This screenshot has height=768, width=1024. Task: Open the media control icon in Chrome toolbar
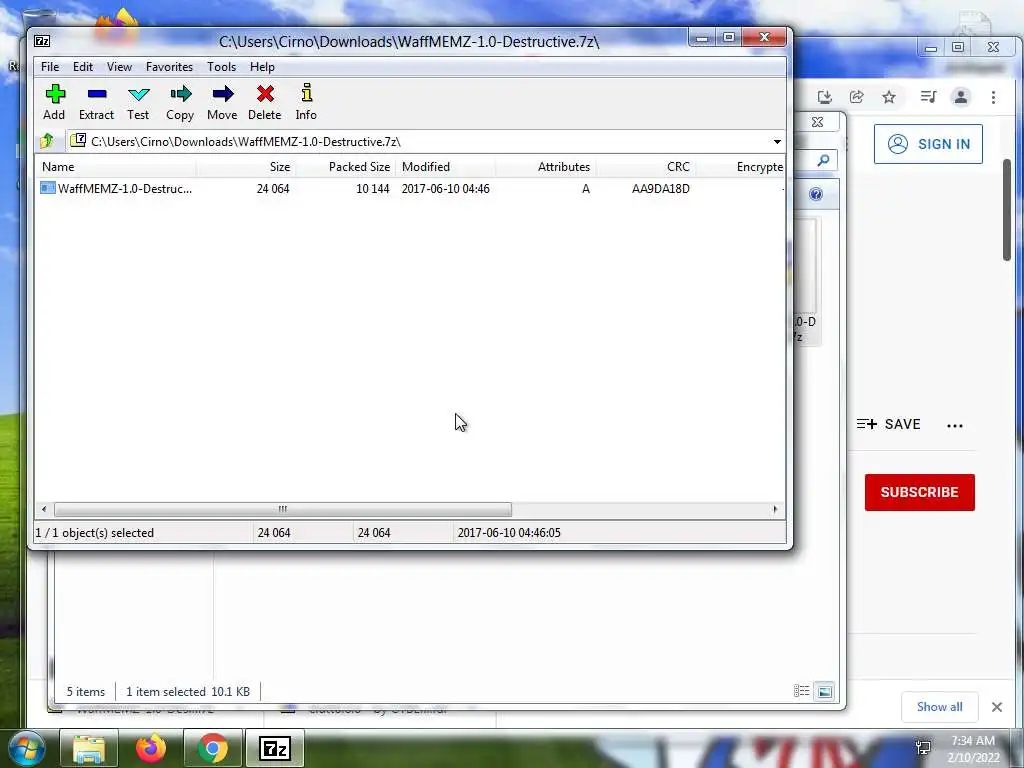928,97
